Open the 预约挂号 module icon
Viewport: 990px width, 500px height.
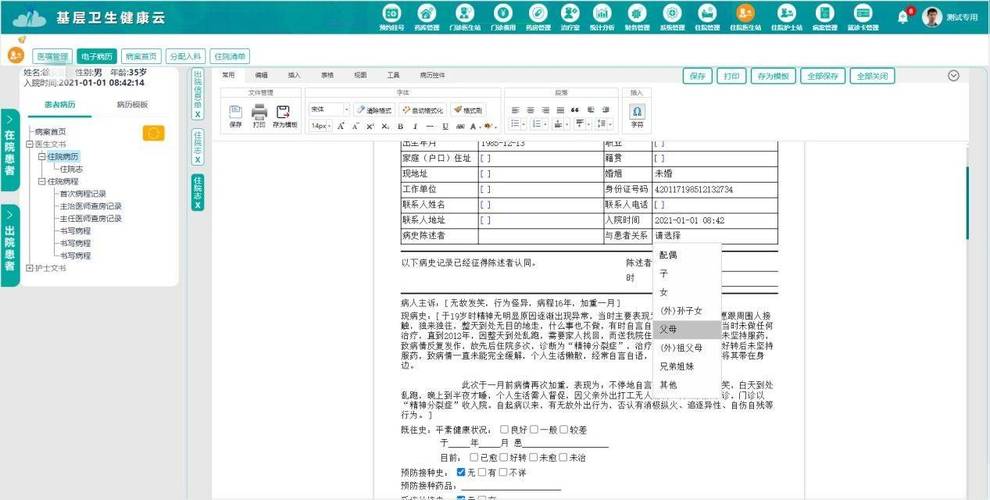click(x=392, y=13)
